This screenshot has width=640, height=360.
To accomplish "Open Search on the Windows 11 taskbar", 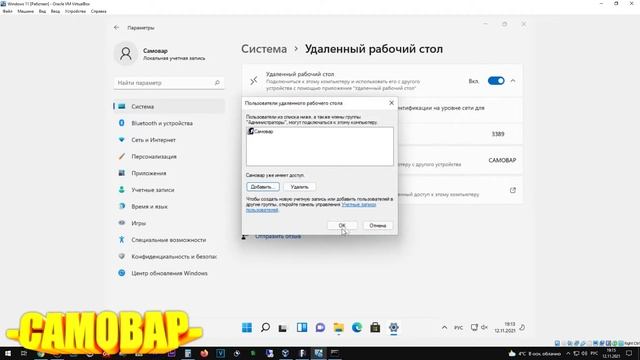I will (265, 327).
